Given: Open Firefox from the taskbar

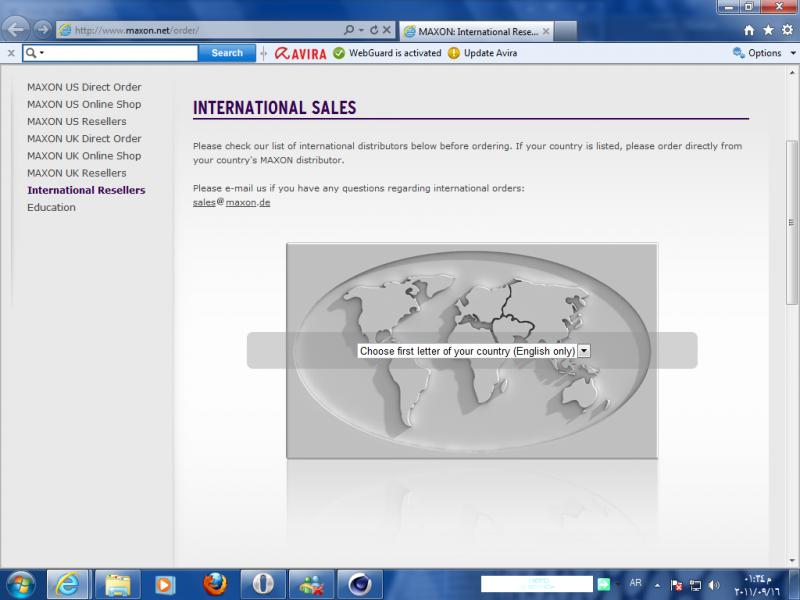Looking at the screenshot, I should 214,585.
